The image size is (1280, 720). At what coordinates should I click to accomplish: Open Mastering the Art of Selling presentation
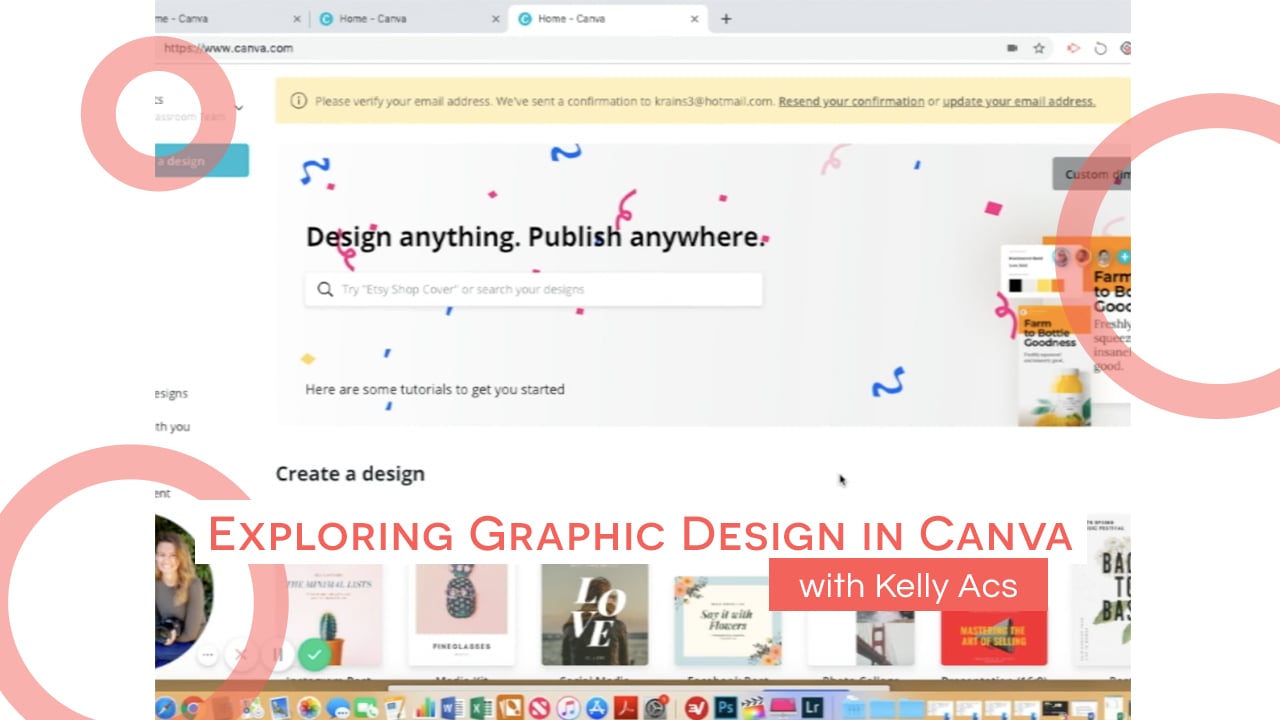[994, 637]
